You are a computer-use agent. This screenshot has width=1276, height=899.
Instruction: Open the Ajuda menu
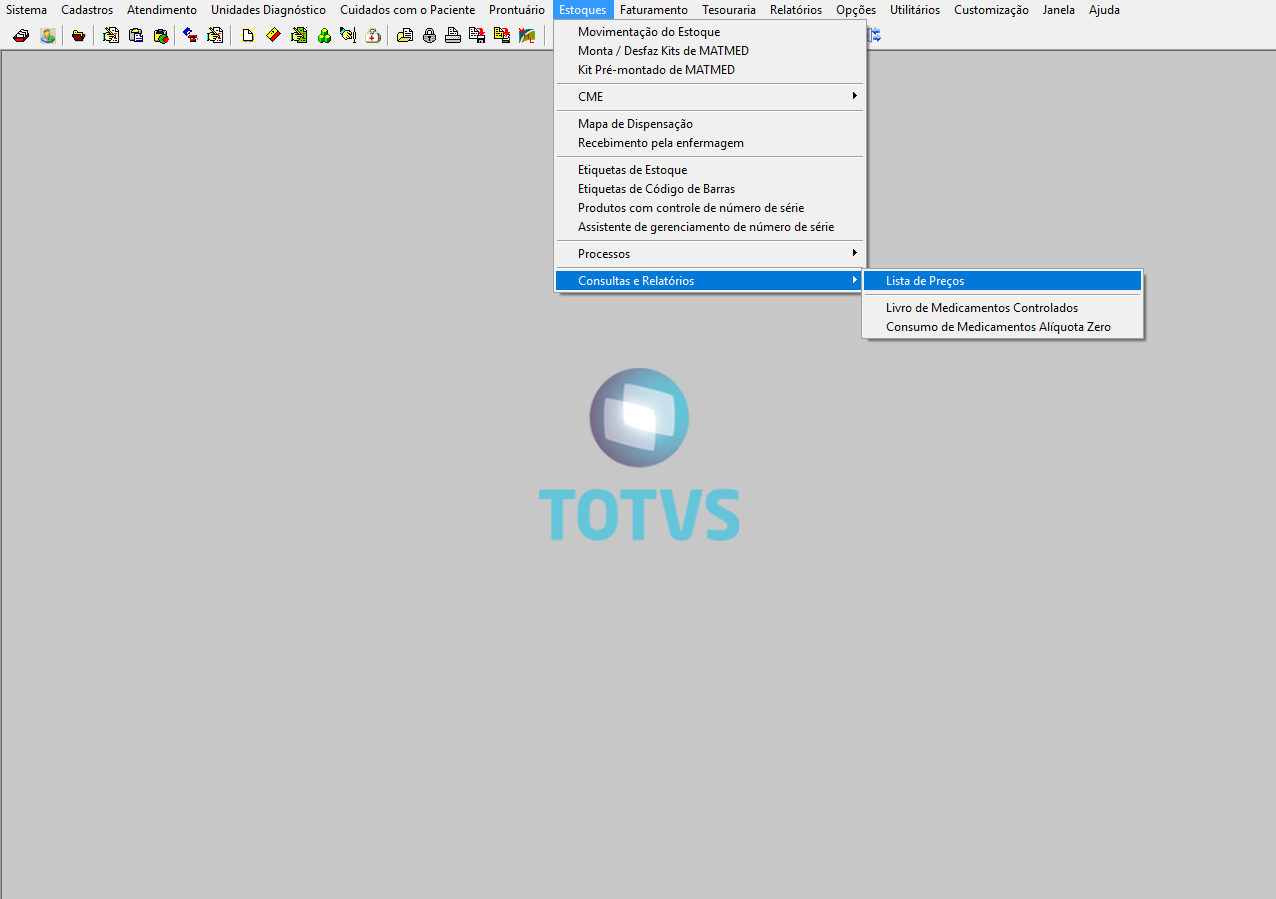(1104, 10)
